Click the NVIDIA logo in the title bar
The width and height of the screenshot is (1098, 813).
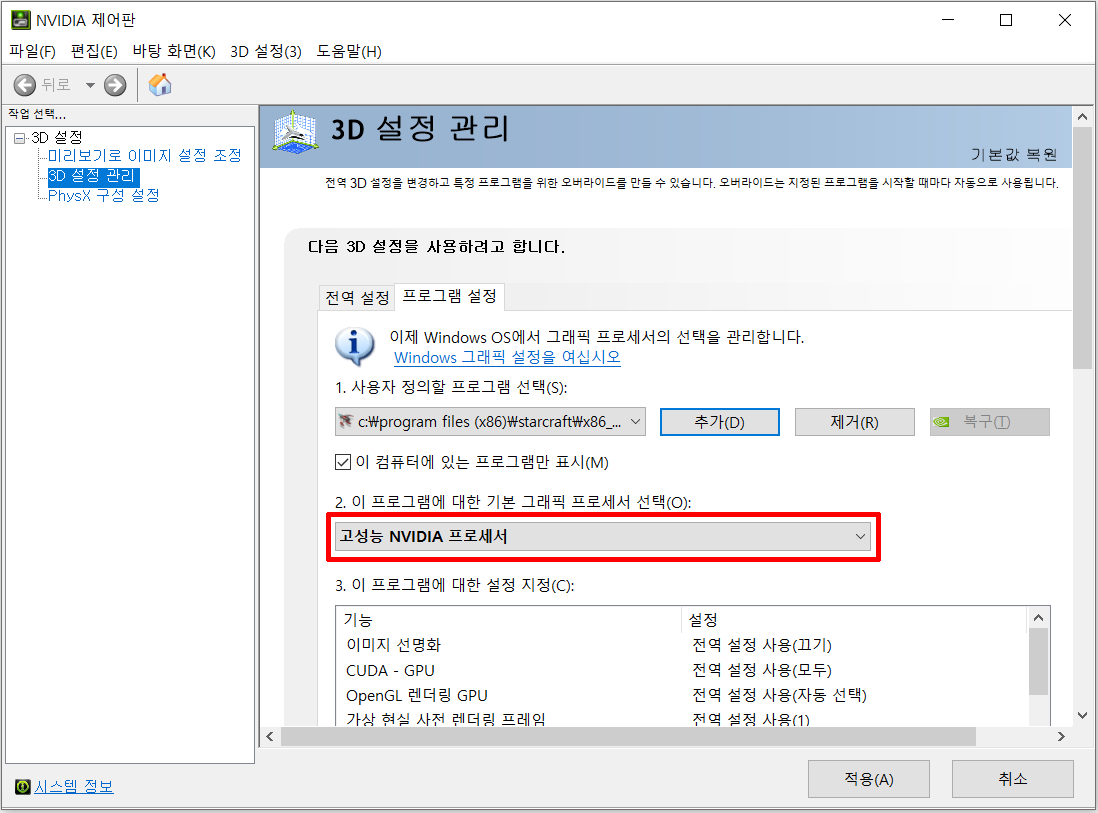(21, 20)
